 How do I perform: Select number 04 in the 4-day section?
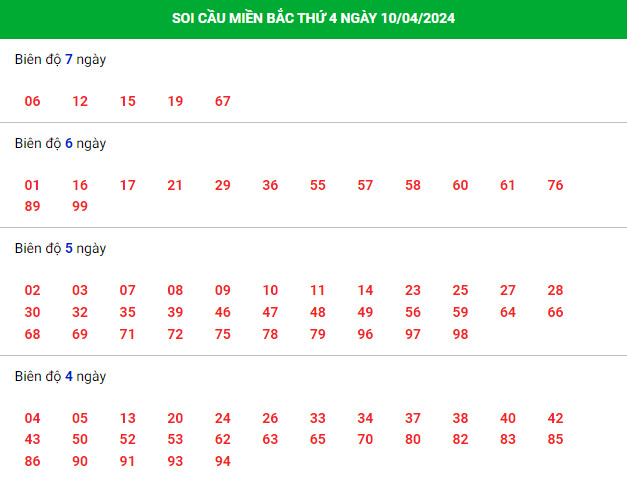tap(32, 418)
